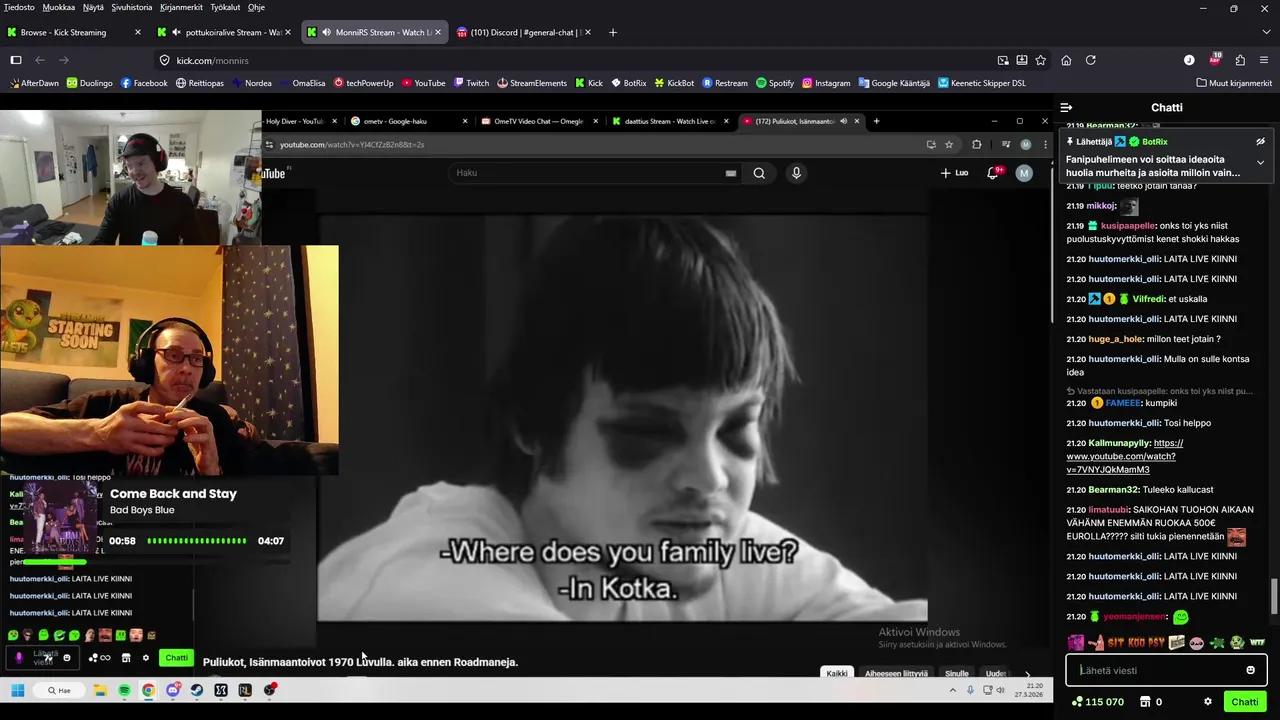The image size is (1280, 720).
Task: Open chat settings gear icon
Action: [x=1208, y=702]
